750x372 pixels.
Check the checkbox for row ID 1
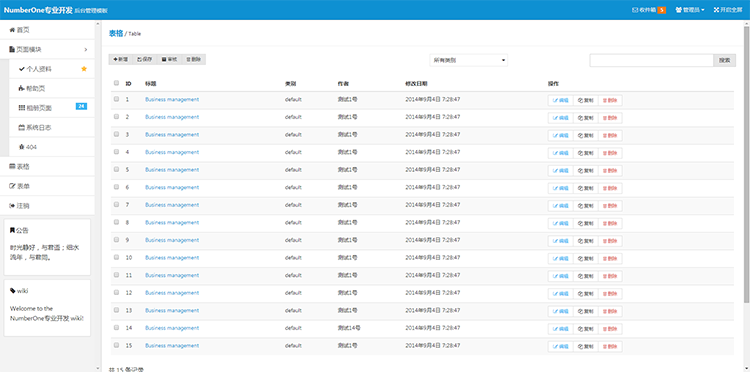(x=116, y=99)
